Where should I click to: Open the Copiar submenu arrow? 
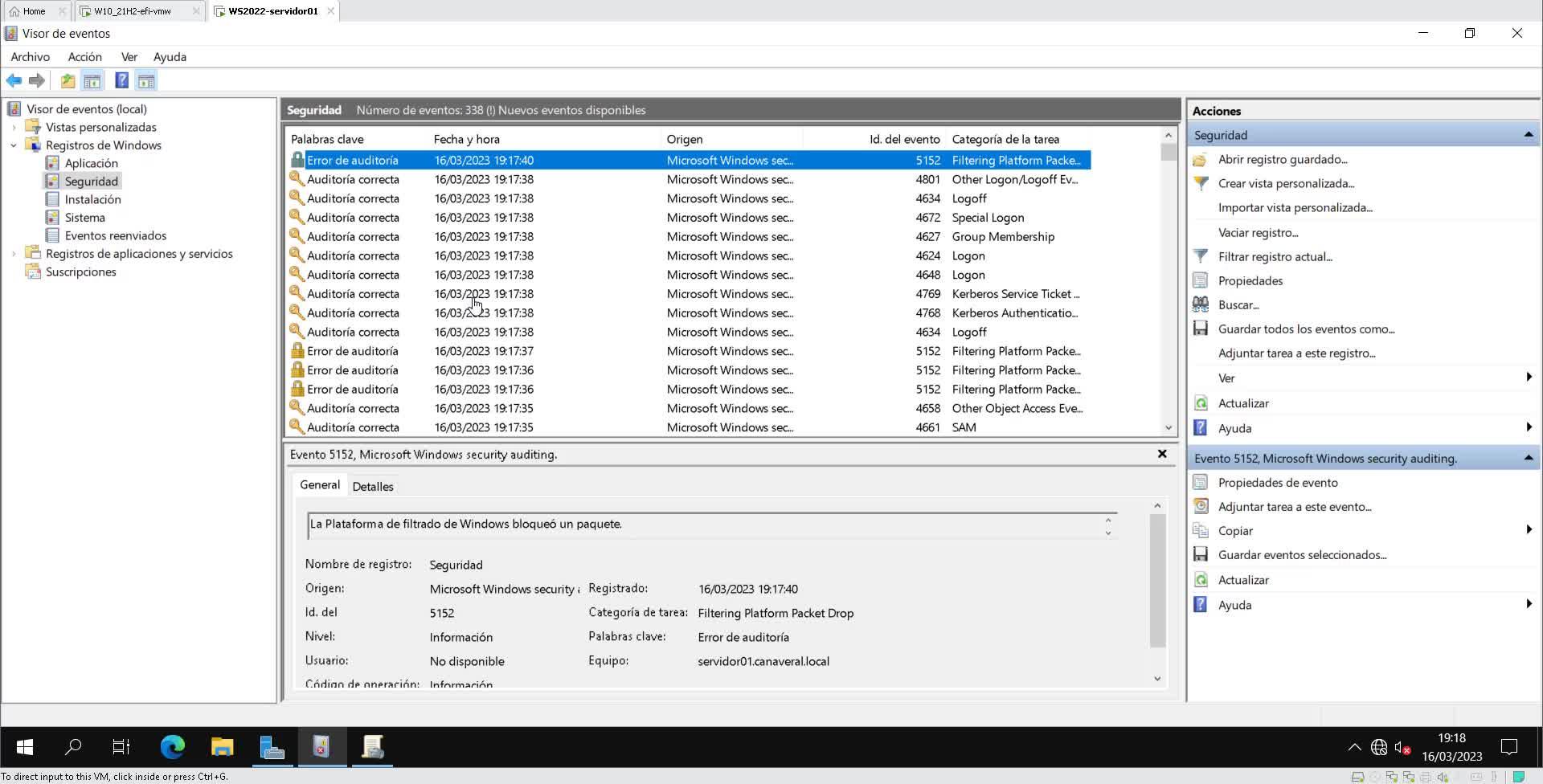(1528, 530)
